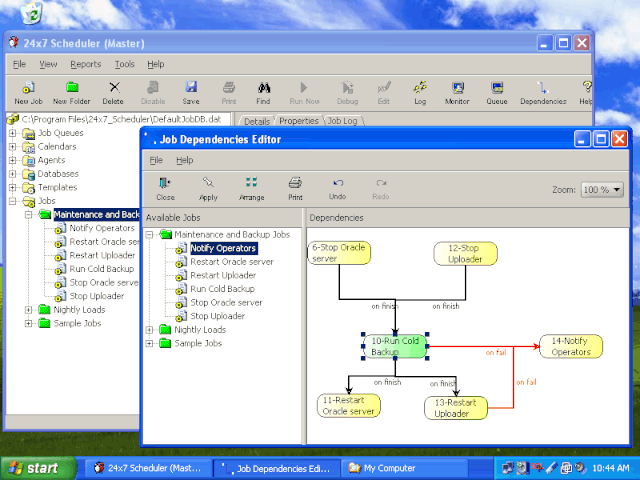Switch to the Details tab
Screen dimensions: 640x480
point(257,121)
